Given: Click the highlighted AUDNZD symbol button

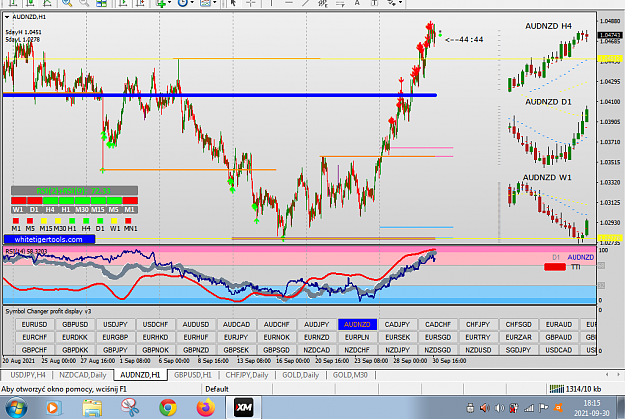Looking at the screenshot, I should (x=357, y=325).
